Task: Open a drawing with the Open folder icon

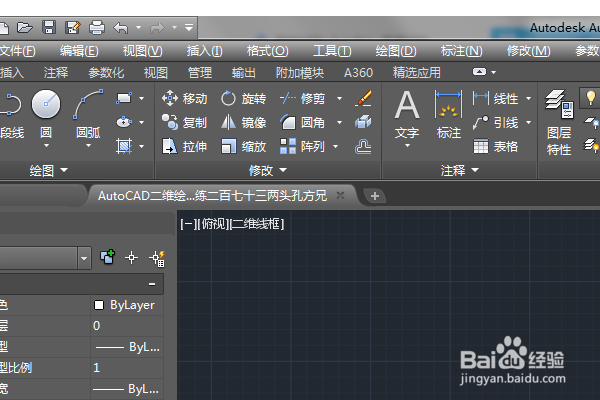Action: pyautogui.click(x=24, y=28)
